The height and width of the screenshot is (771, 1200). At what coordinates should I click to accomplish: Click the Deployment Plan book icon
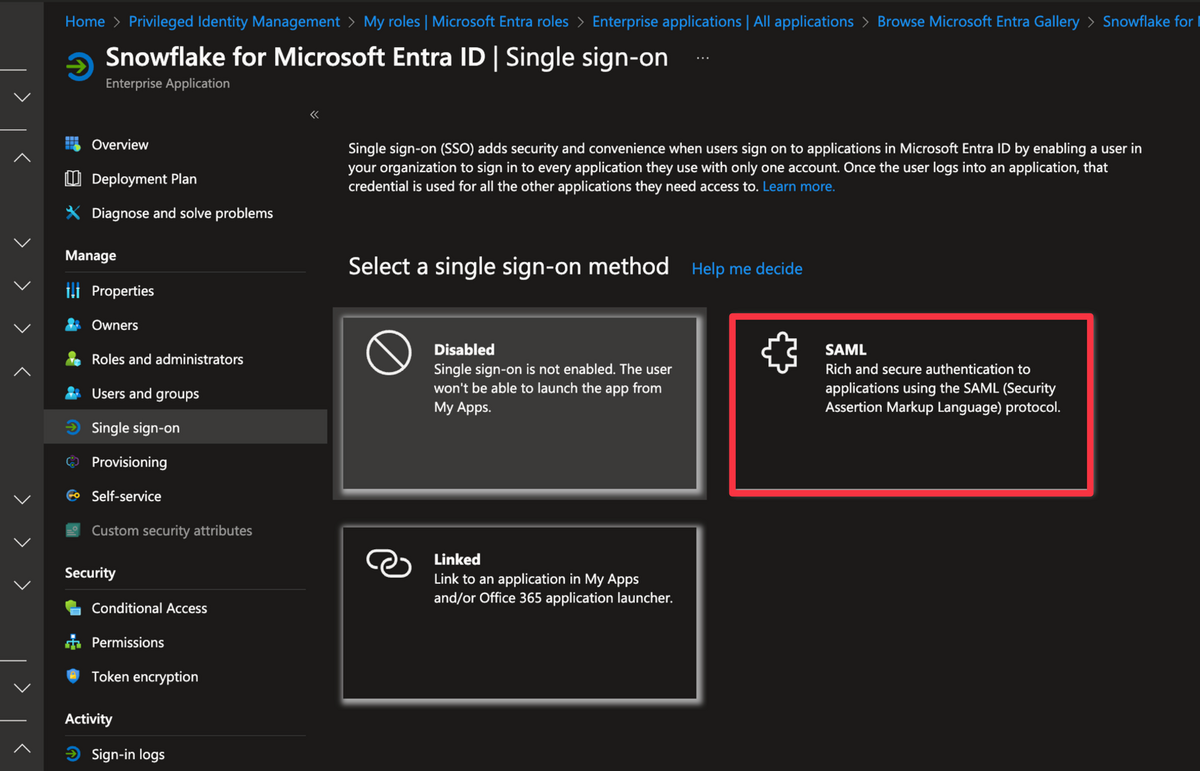(x=73, y=179)
